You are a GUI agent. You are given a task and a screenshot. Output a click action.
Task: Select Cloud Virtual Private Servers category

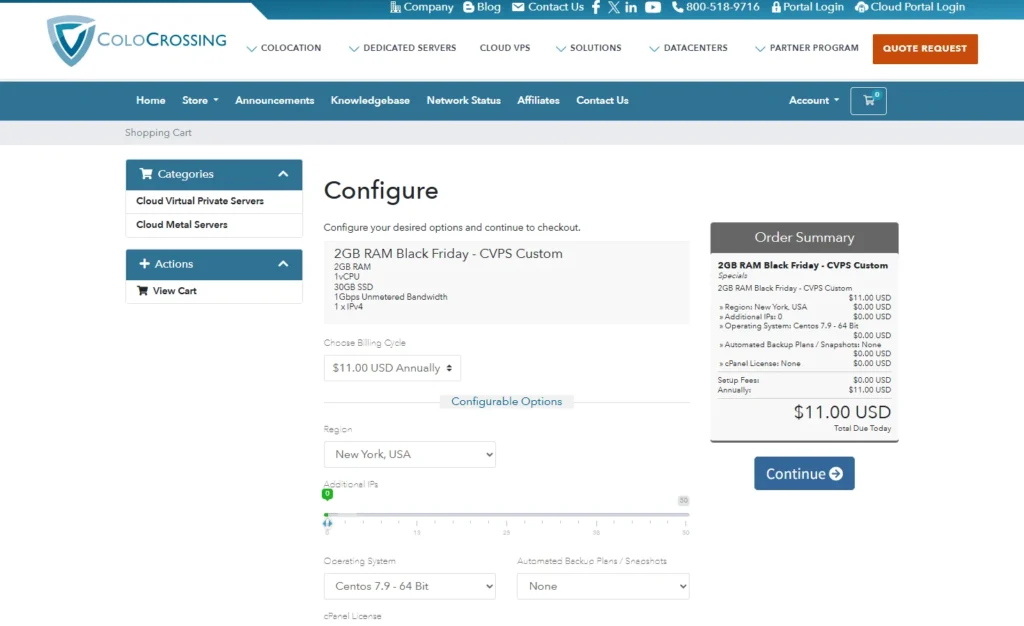(x=200, y=201)
